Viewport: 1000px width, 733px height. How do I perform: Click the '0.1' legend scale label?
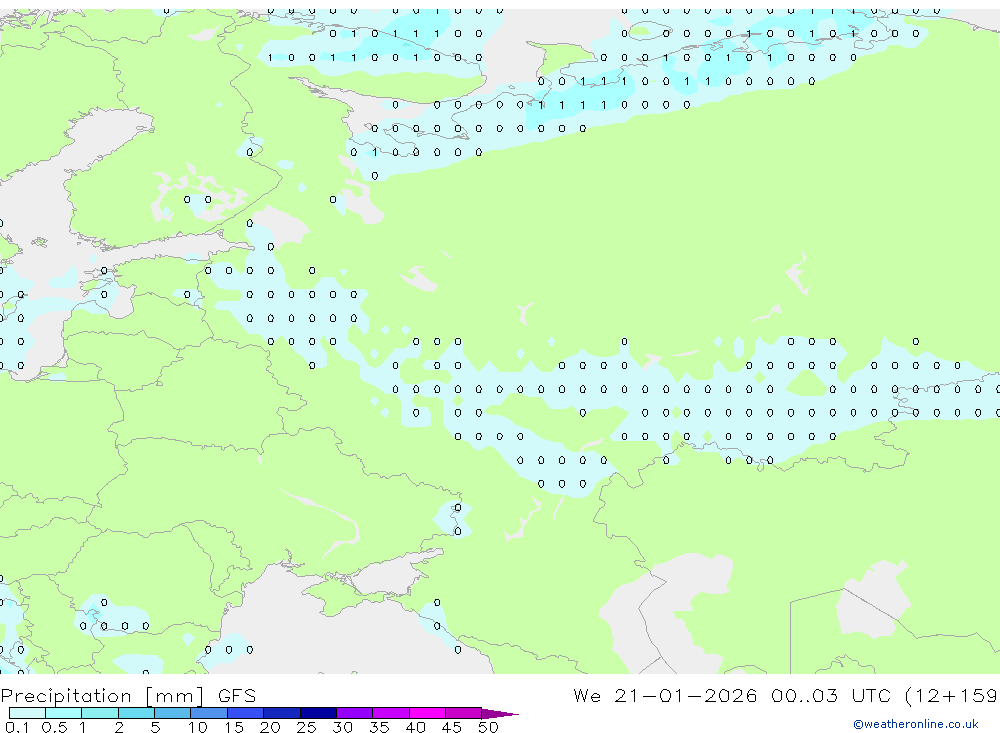(17, 727)
